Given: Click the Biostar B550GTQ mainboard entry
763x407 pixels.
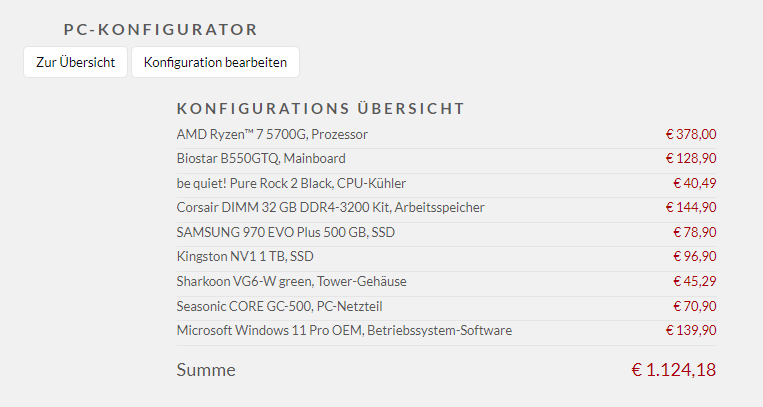Looking at the screenshot, I should 261,158.
